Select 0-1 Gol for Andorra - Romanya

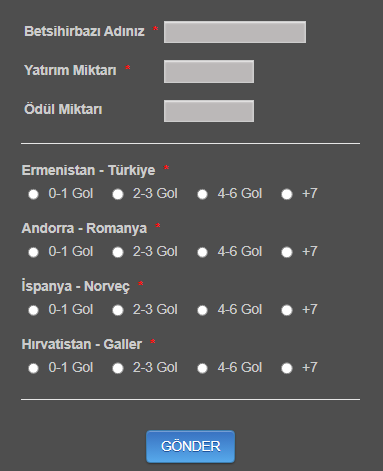[x=33, y=252]
